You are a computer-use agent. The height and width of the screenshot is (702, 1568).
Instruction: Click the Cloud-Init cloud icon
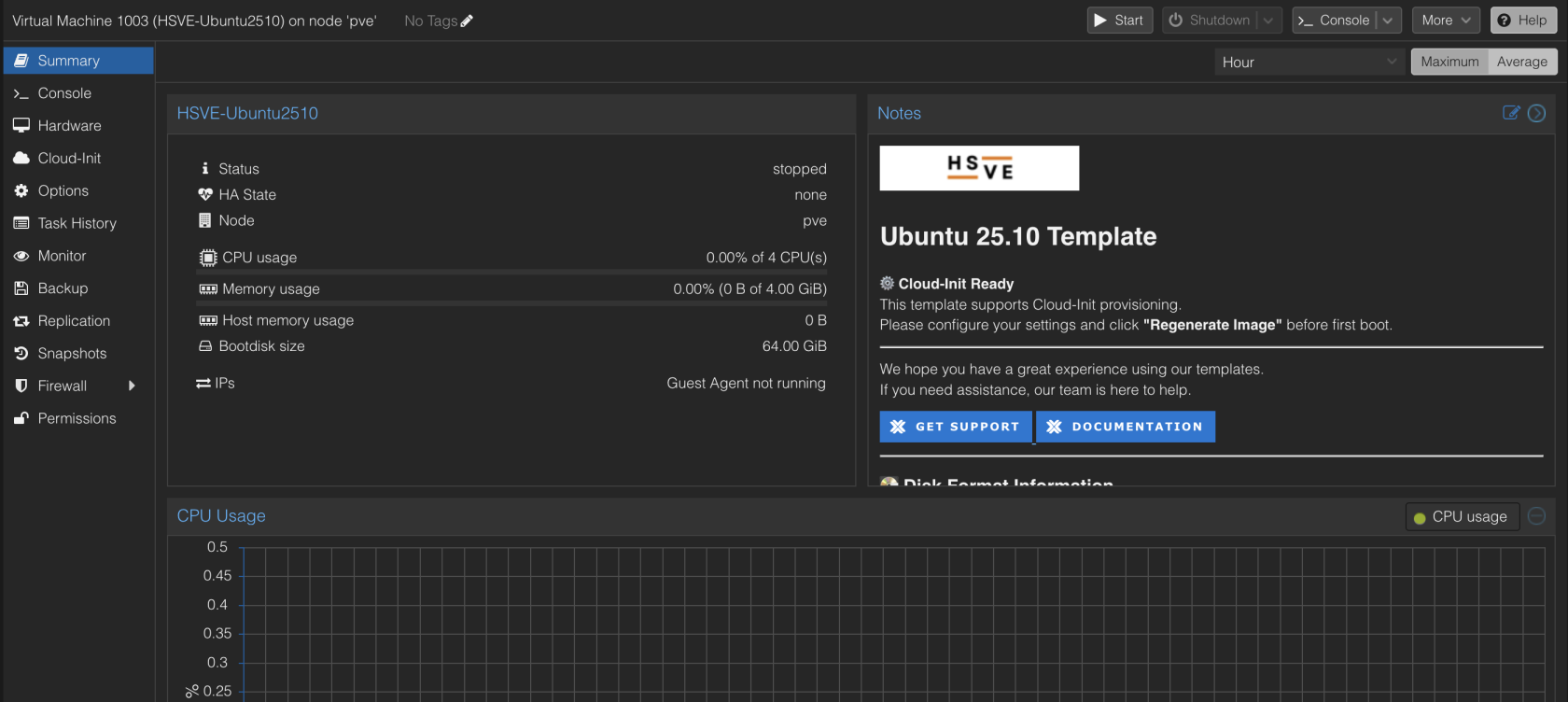coord(21,158)
